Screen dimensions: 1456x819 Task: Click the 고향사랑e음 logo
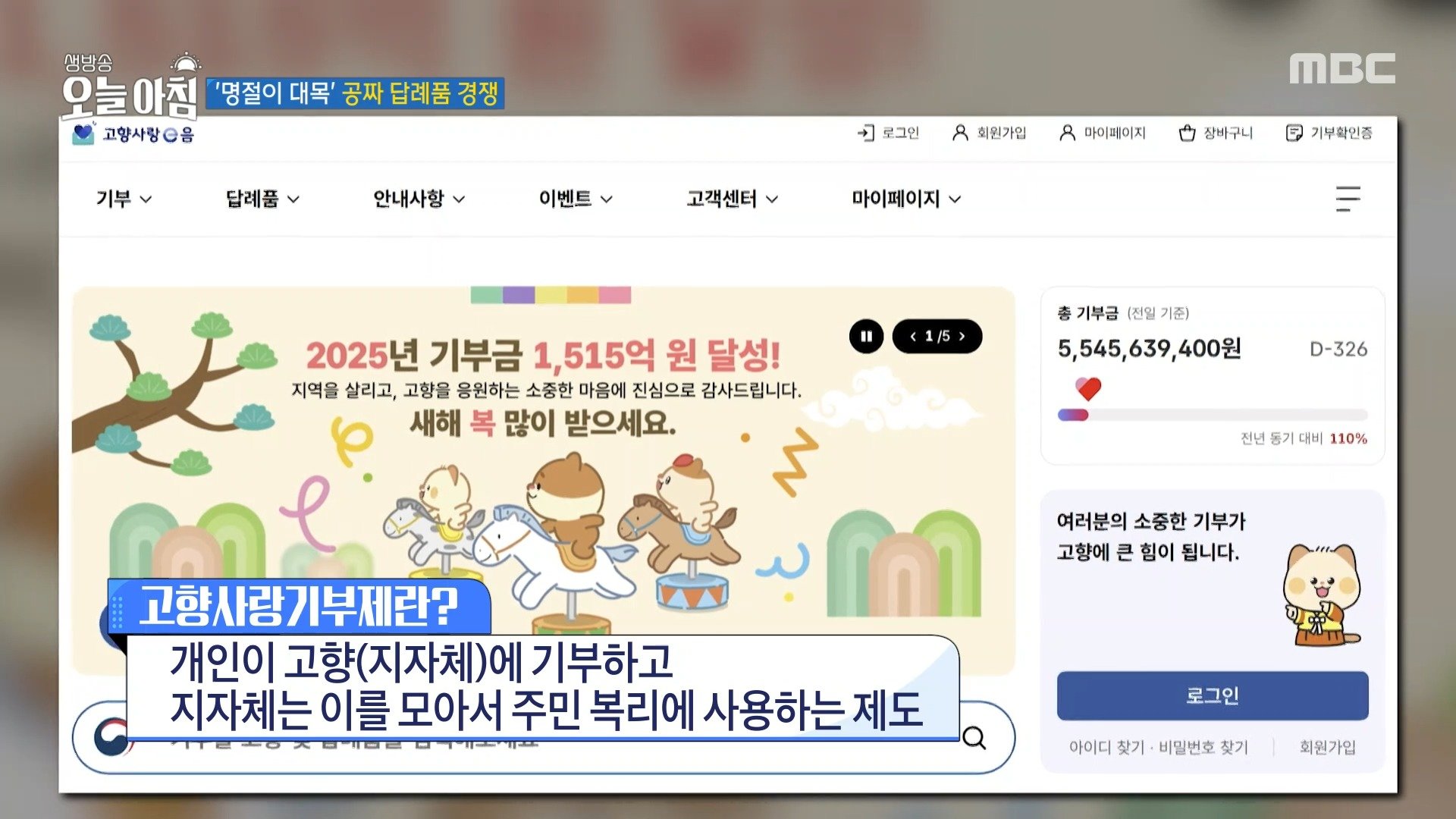pyautogui.click(x=133, y=134)
